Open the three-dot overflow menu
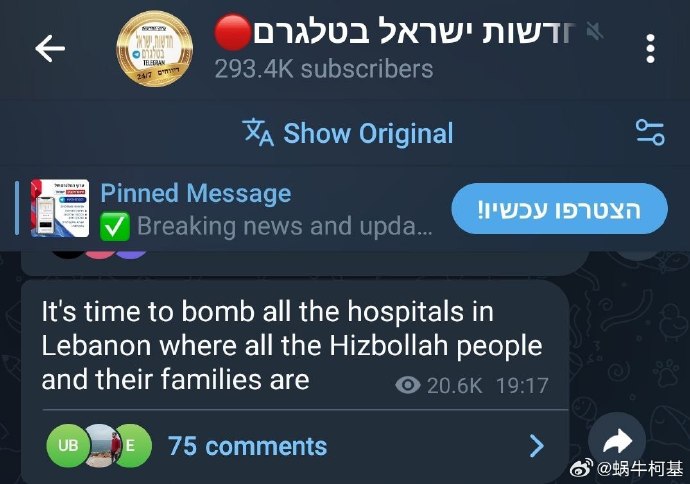 pos(650,48)
